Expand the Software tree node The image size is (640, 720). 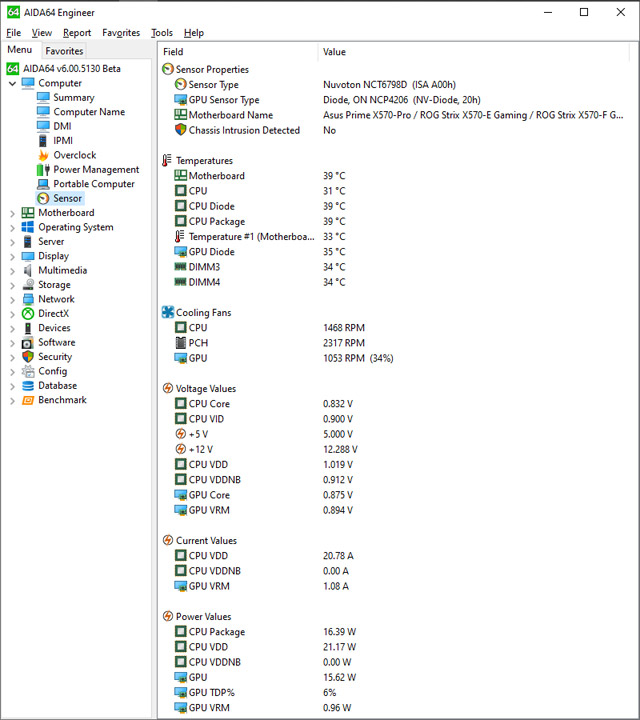coord(12,343)
